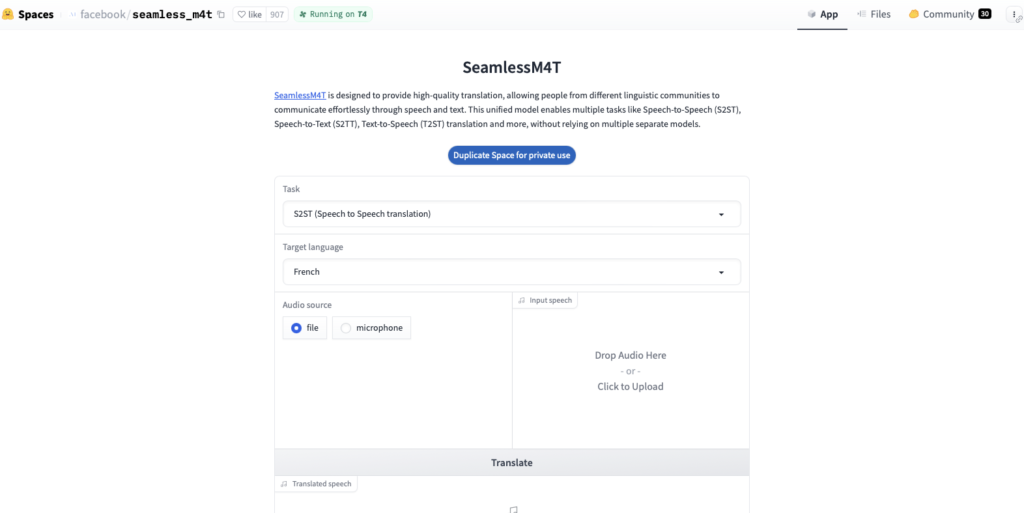Copy the space name with copy icon
This screenshot has height=513, width=1024.
tap(221, 14)
